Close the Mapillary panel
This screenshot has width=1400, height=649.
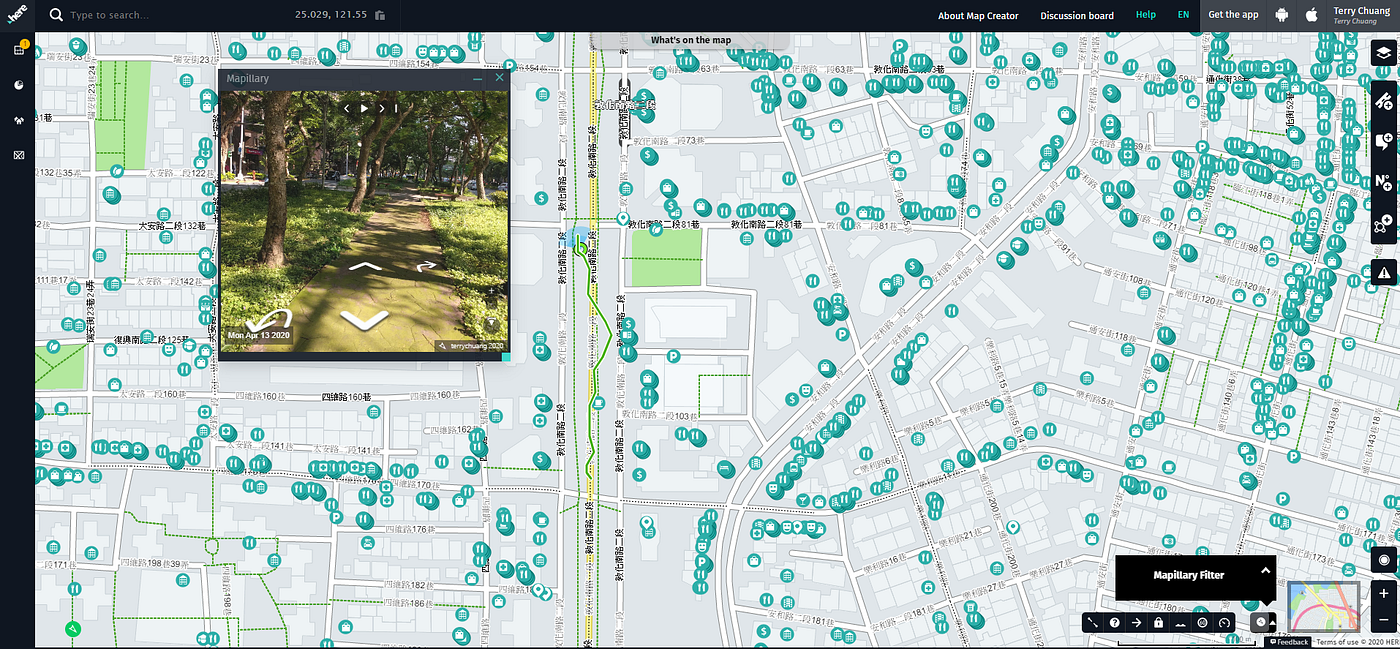499,77
